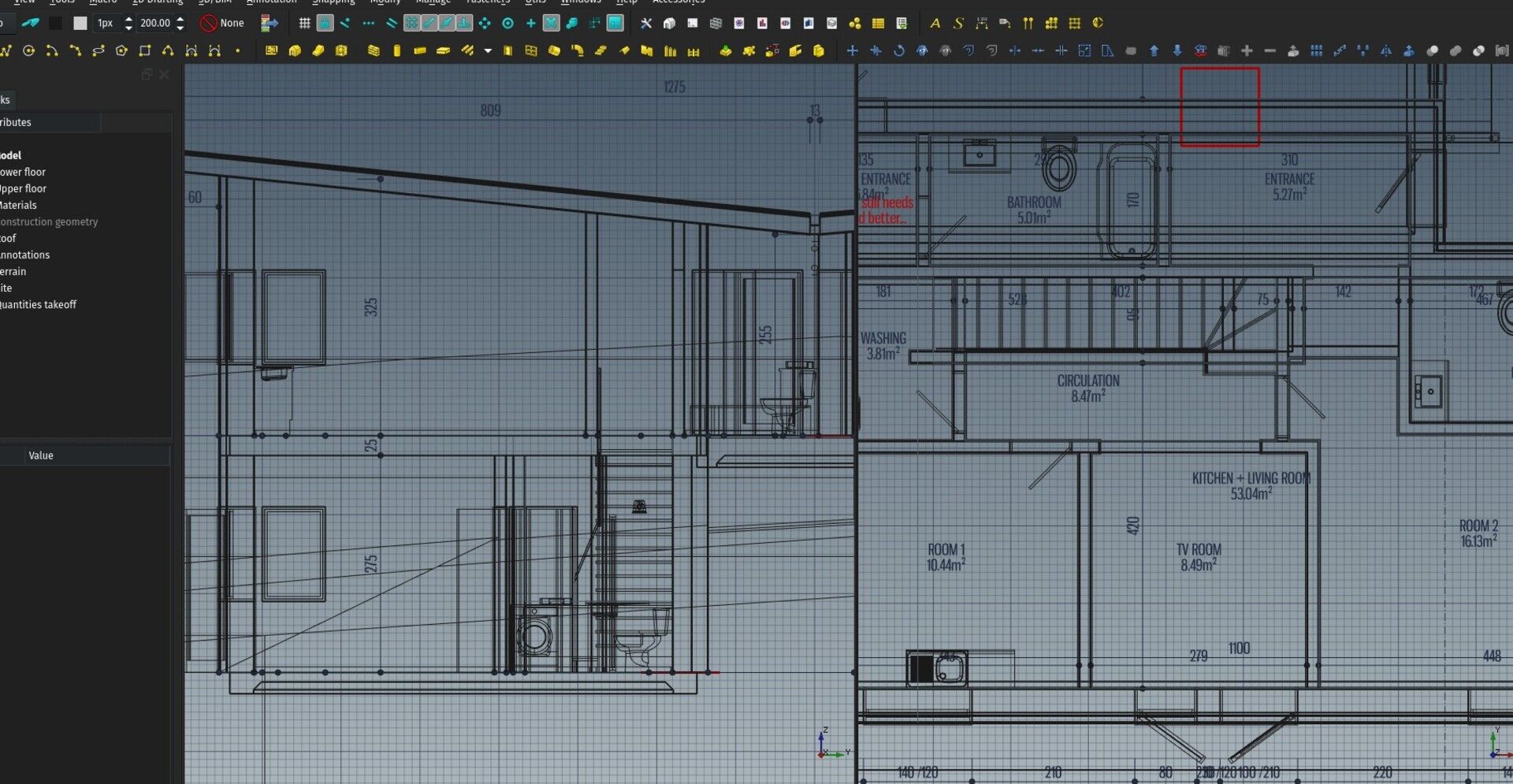Toggle the grid display

[x=304, y=23]
